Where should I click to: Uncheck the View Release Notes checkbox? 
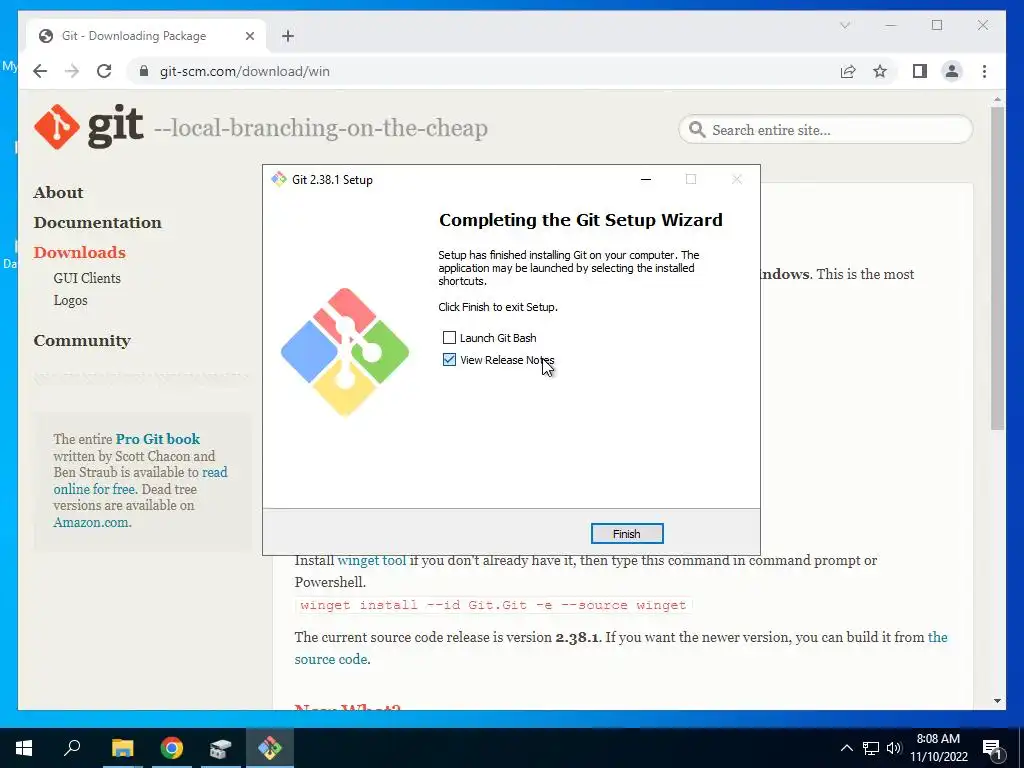pos(449,360)
